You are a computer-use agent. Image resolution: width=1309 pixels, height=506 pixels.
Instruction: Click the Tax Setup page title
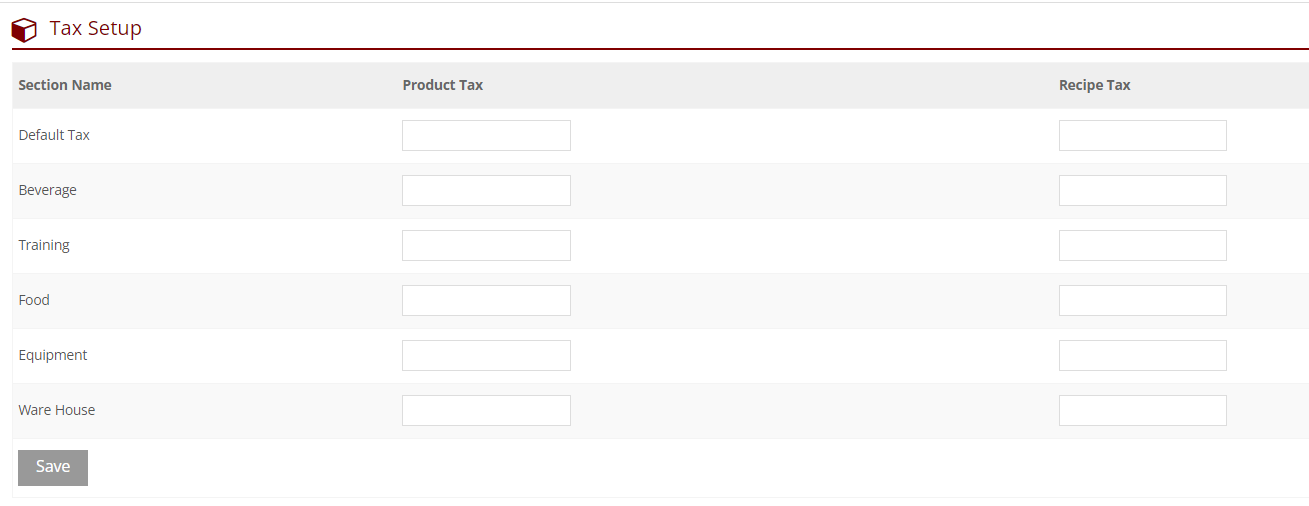(96, 29)
